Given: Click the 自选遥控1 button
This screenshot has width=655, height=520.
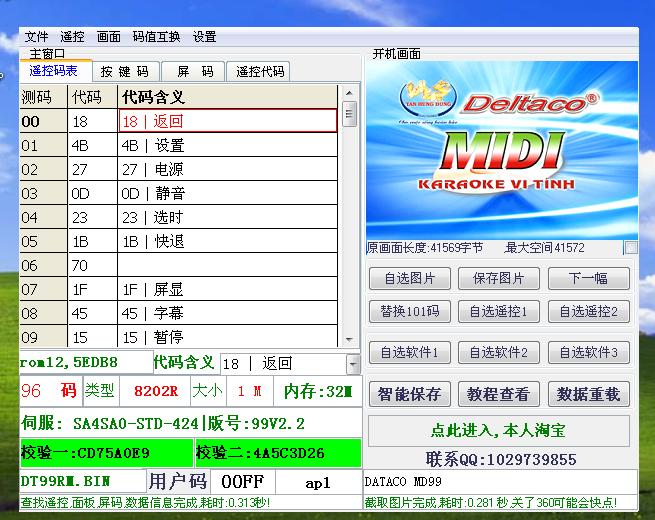Looking at the screenshot, I should click(x=499, y=311).
